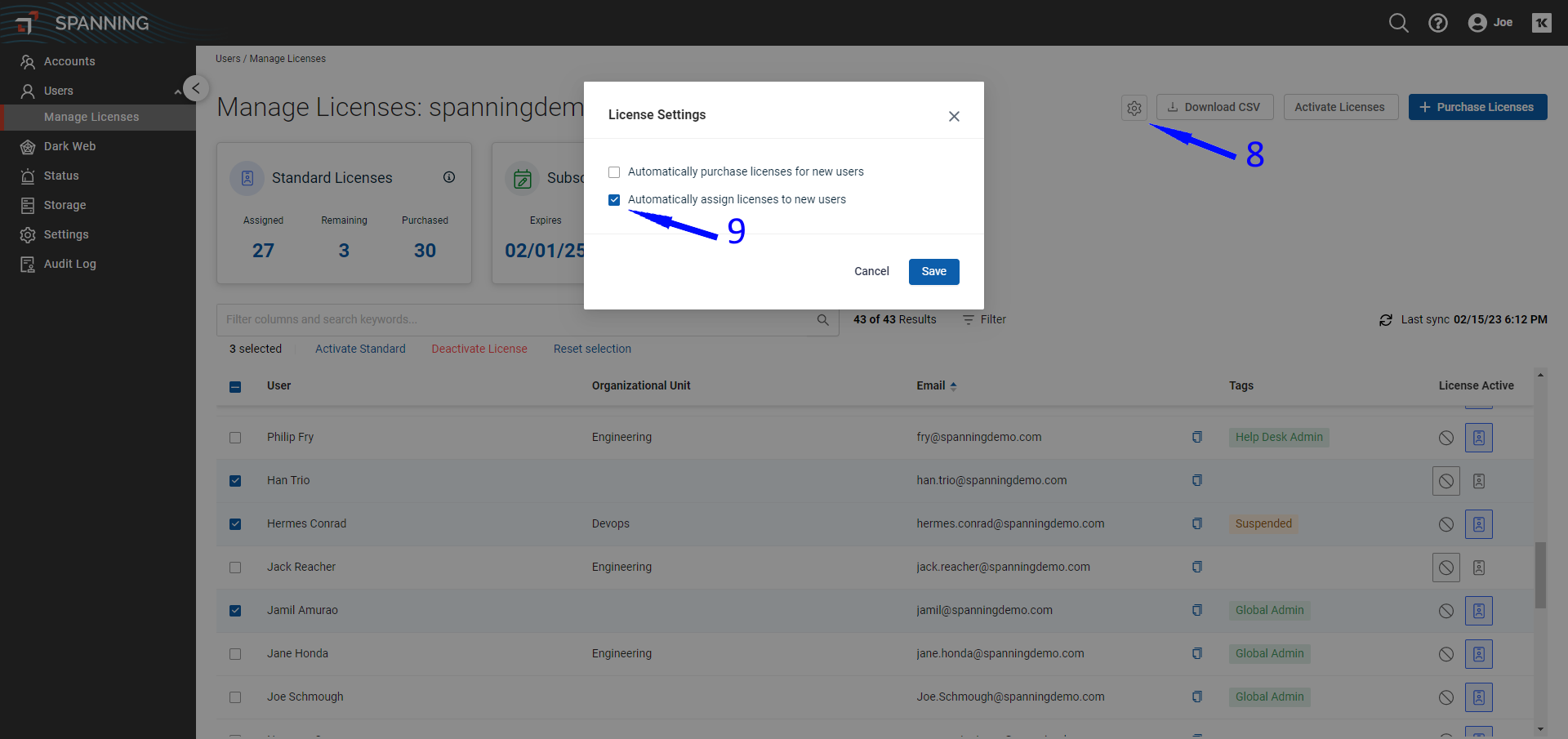
Task: Click the Activate Licenses button
Action: click(1341, 107)
